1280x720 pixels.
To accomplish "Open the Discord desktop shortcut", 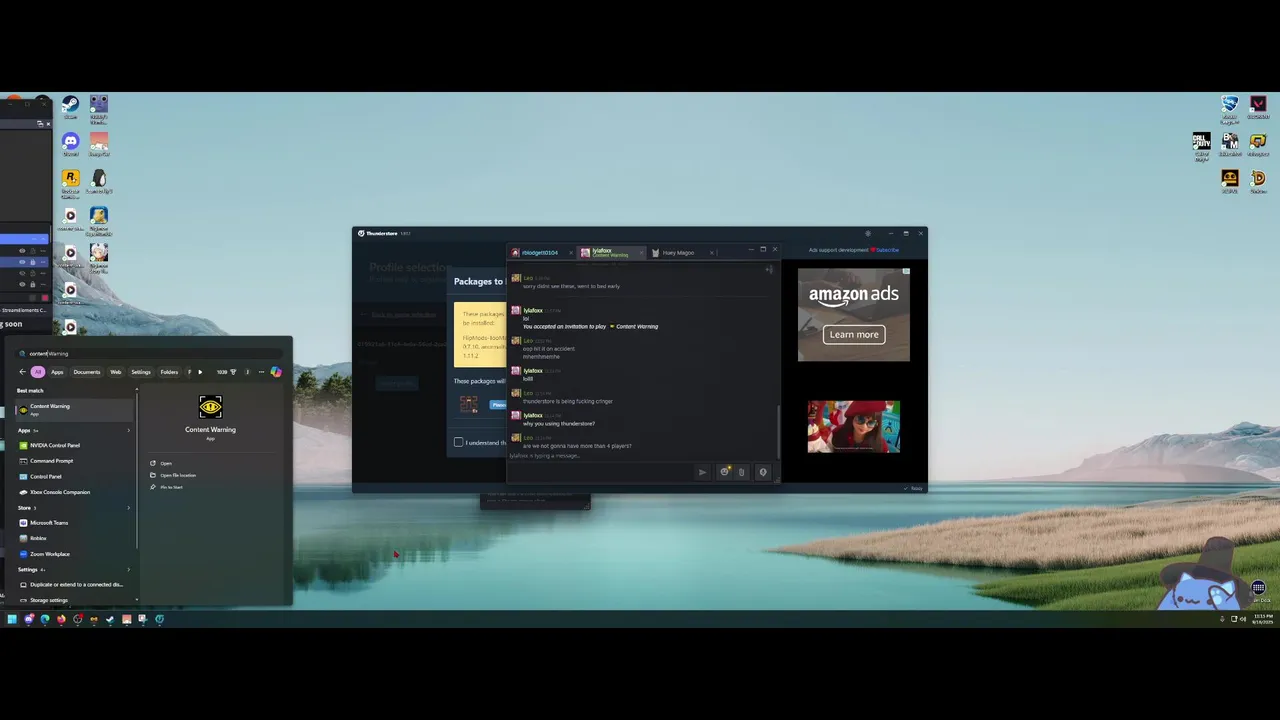I will pos(70,144).
